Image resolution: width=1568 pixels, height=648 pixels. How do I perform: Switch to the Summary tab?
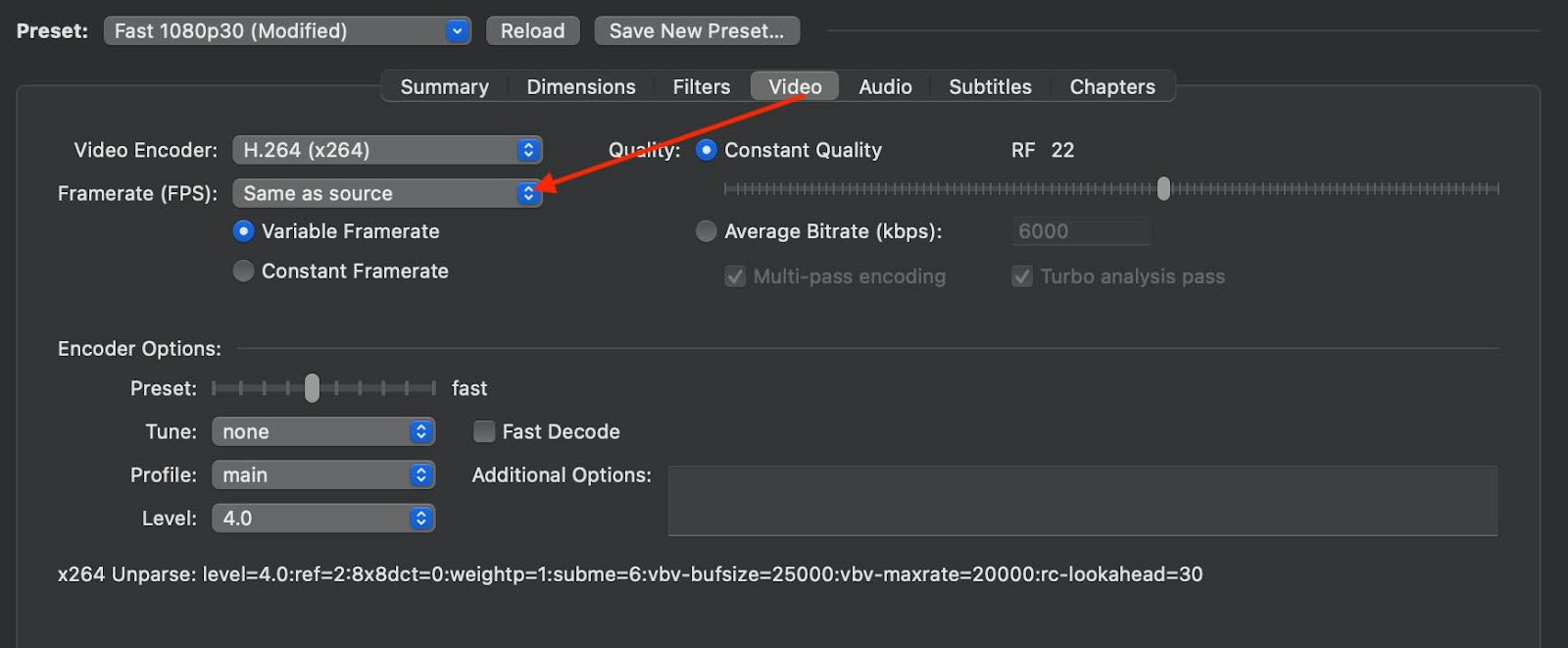[444, 87]
